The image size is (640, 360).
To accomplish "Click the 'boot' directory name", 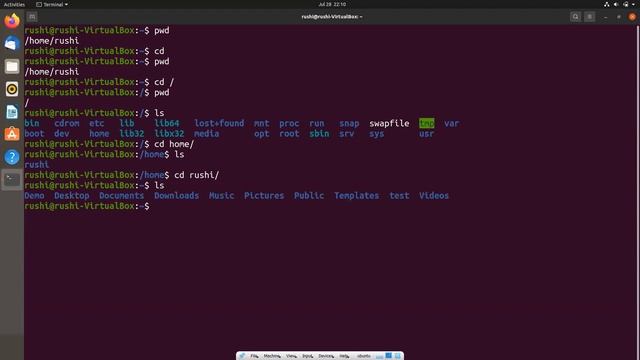I will pyautogui.click(x=34, y=133).
